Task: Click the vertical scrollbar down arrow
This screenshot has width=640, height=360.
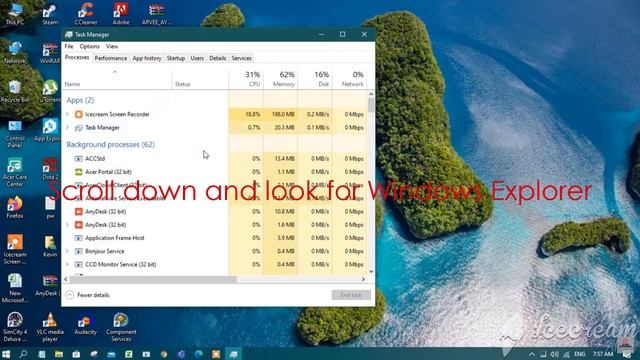Action: (x=371, y=271)
